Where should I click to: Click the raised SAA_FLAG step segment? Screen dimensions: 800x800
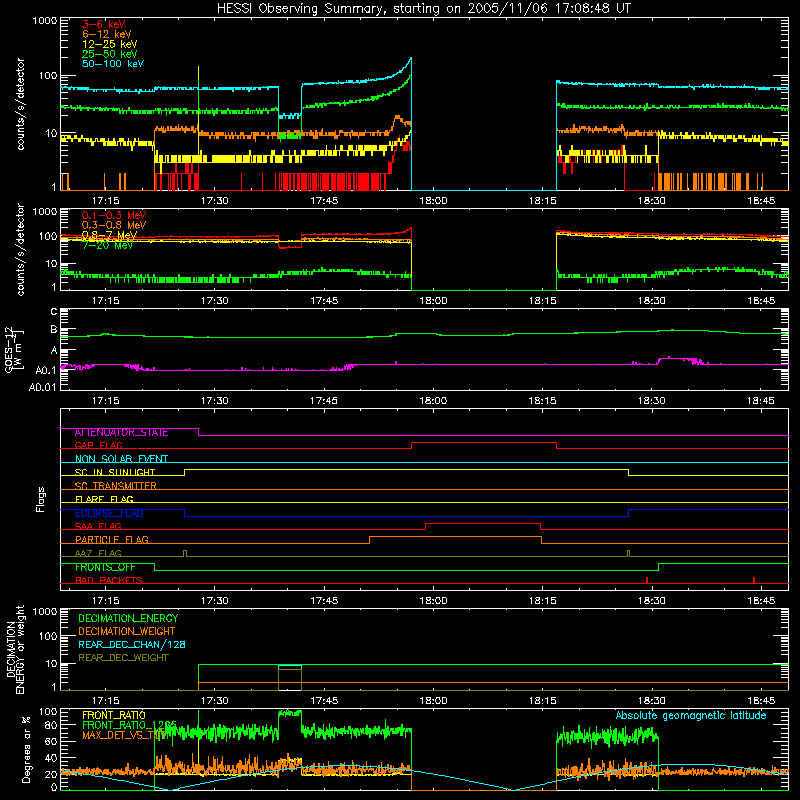(483, 523)
